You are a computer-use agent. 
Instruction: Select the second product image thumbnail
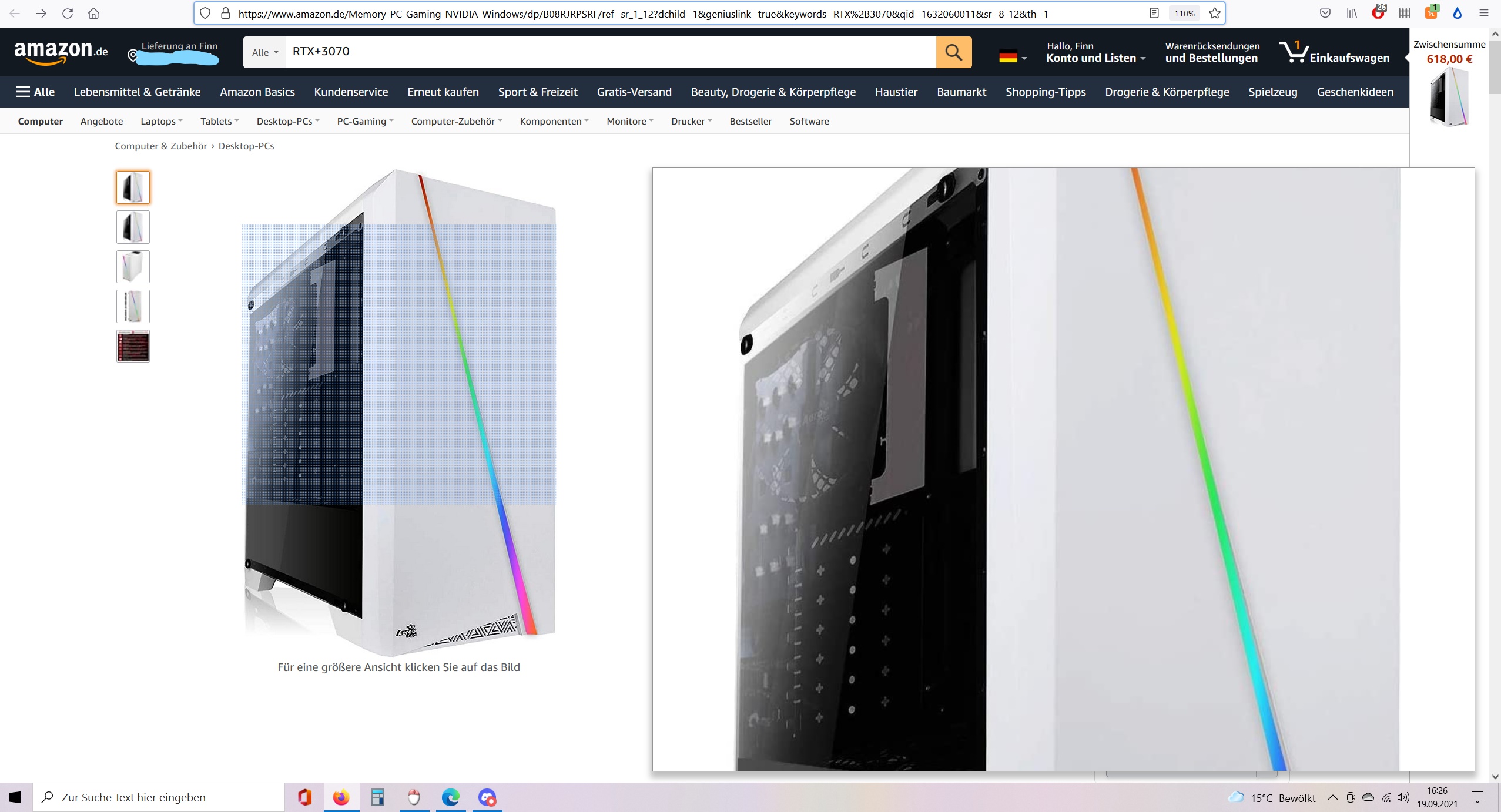coord(133,227)
